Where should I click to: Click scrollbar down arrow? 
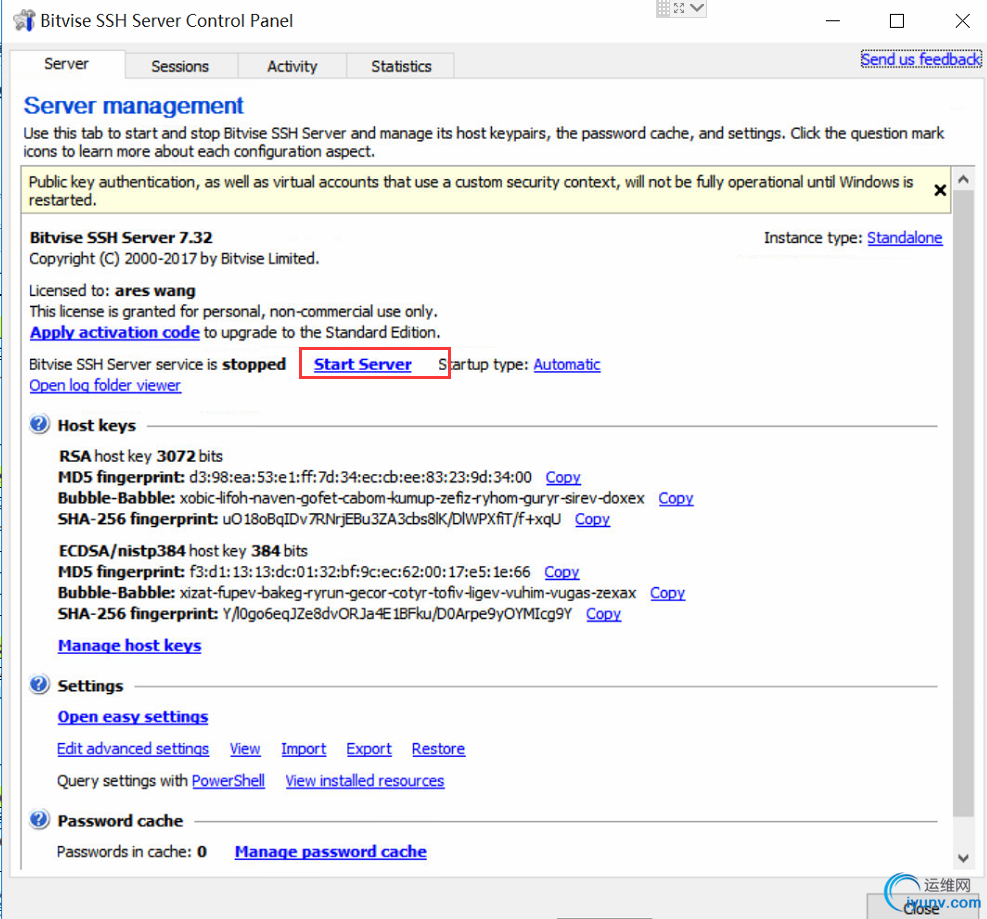963,858
